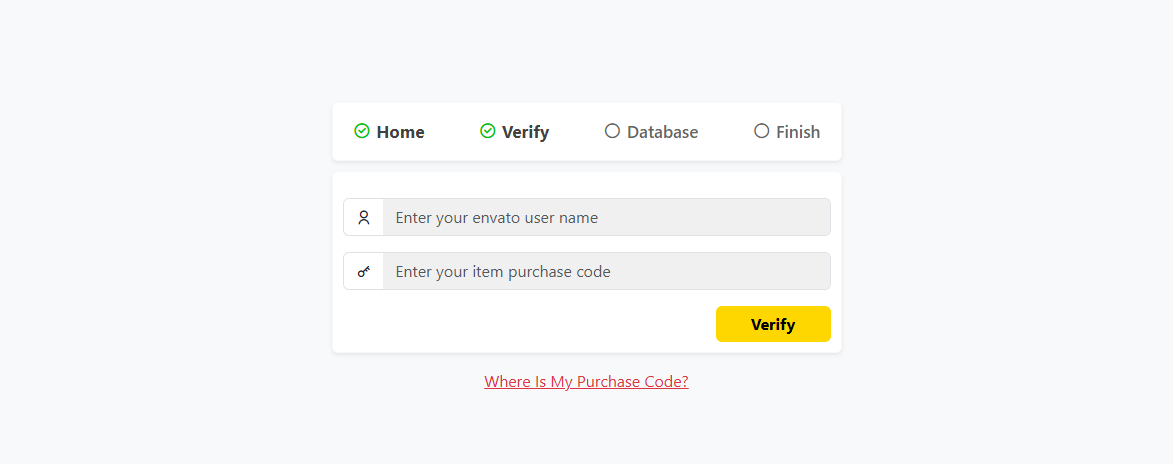Click the icon box left of the purchase code input

[364, 271]
